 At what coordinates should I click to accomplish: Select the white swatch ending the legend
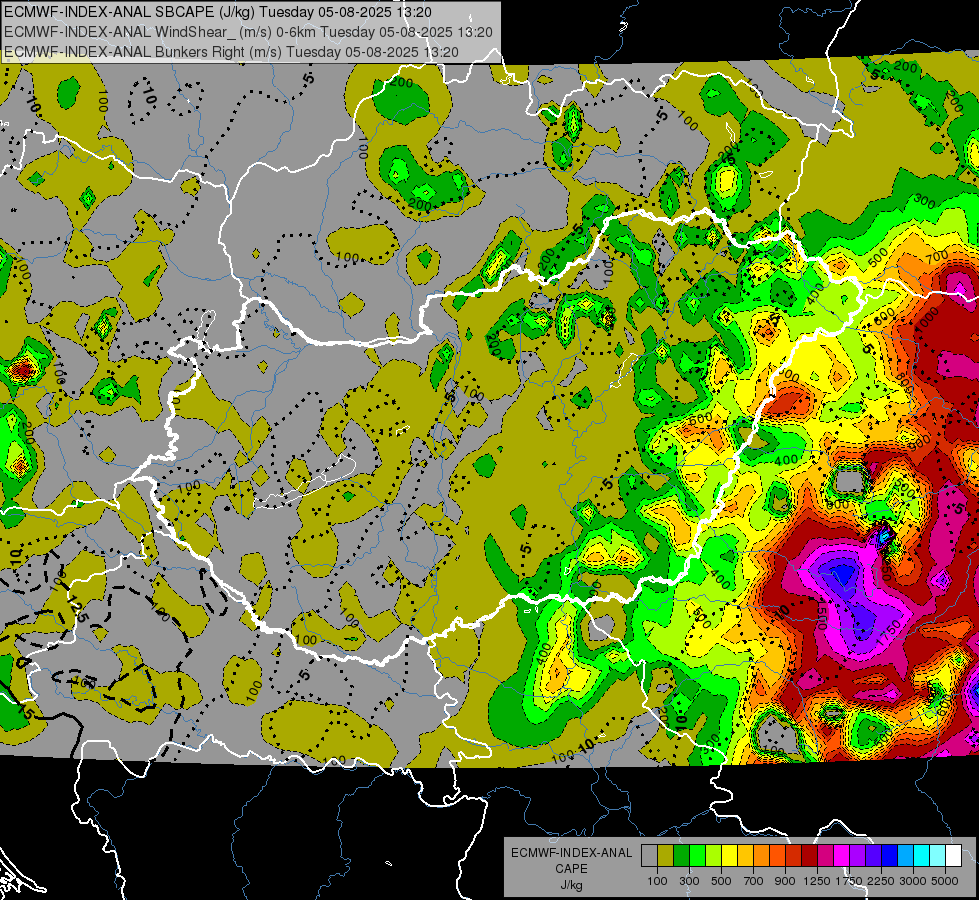[x=953, y=856]
